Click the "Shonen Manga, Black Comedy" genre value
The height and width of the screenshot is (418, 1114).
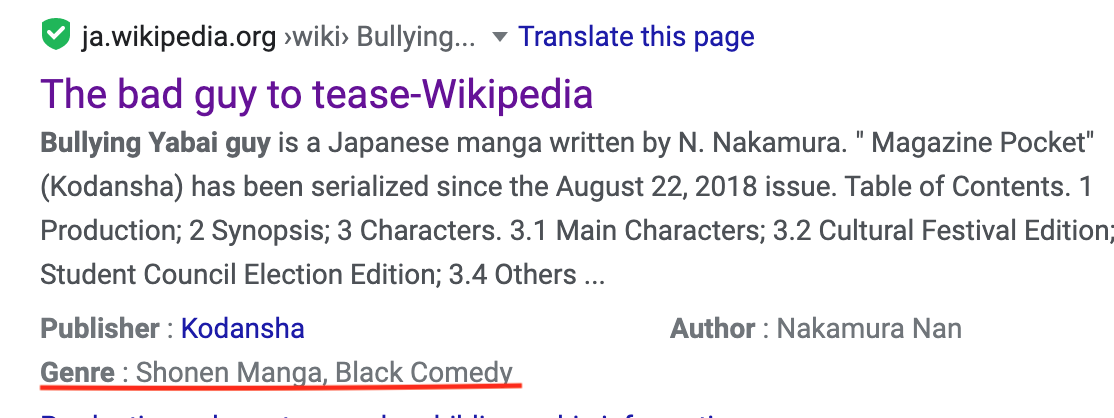[324, 373]
